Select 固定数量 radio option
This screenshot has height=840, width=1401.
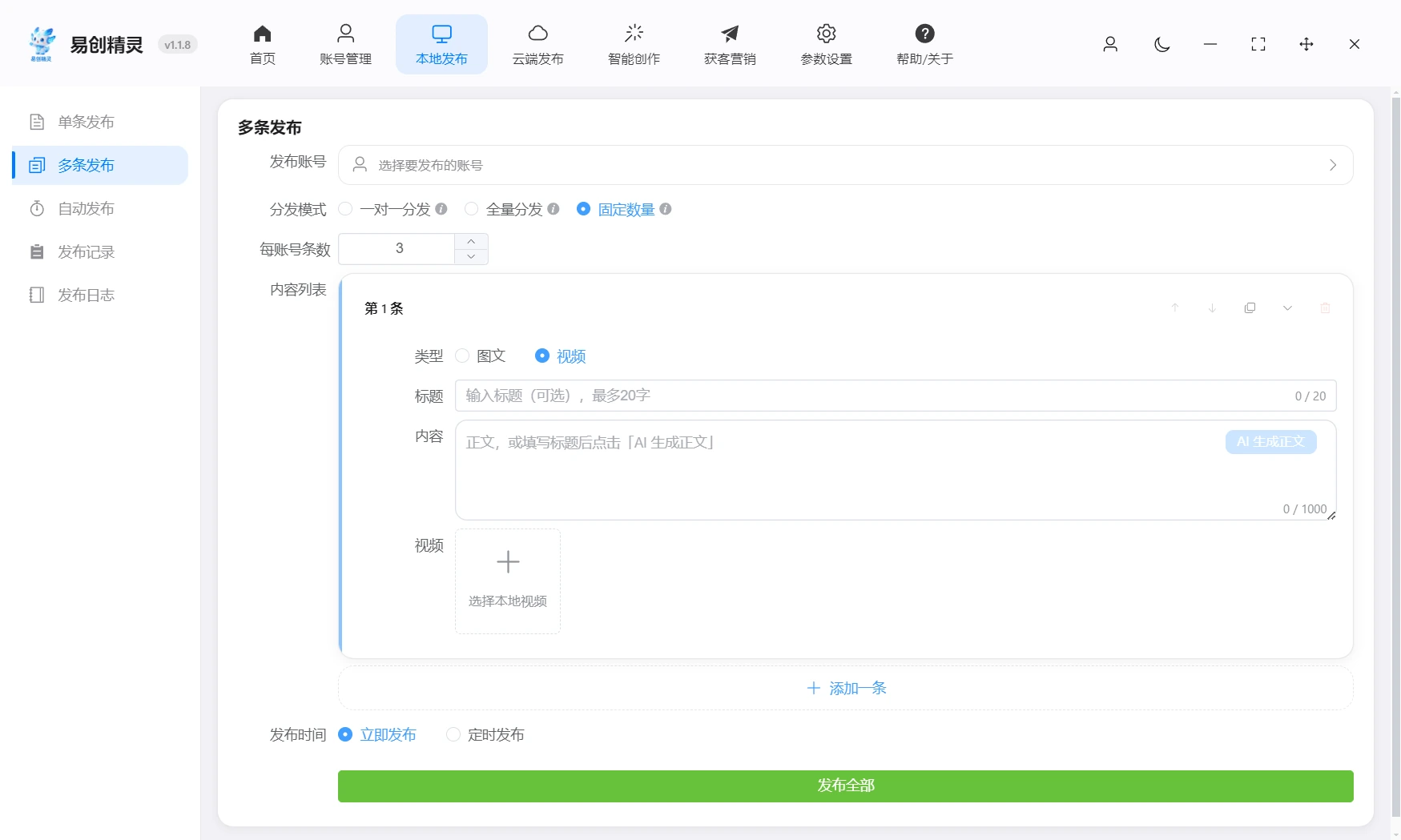pos(616,209)
